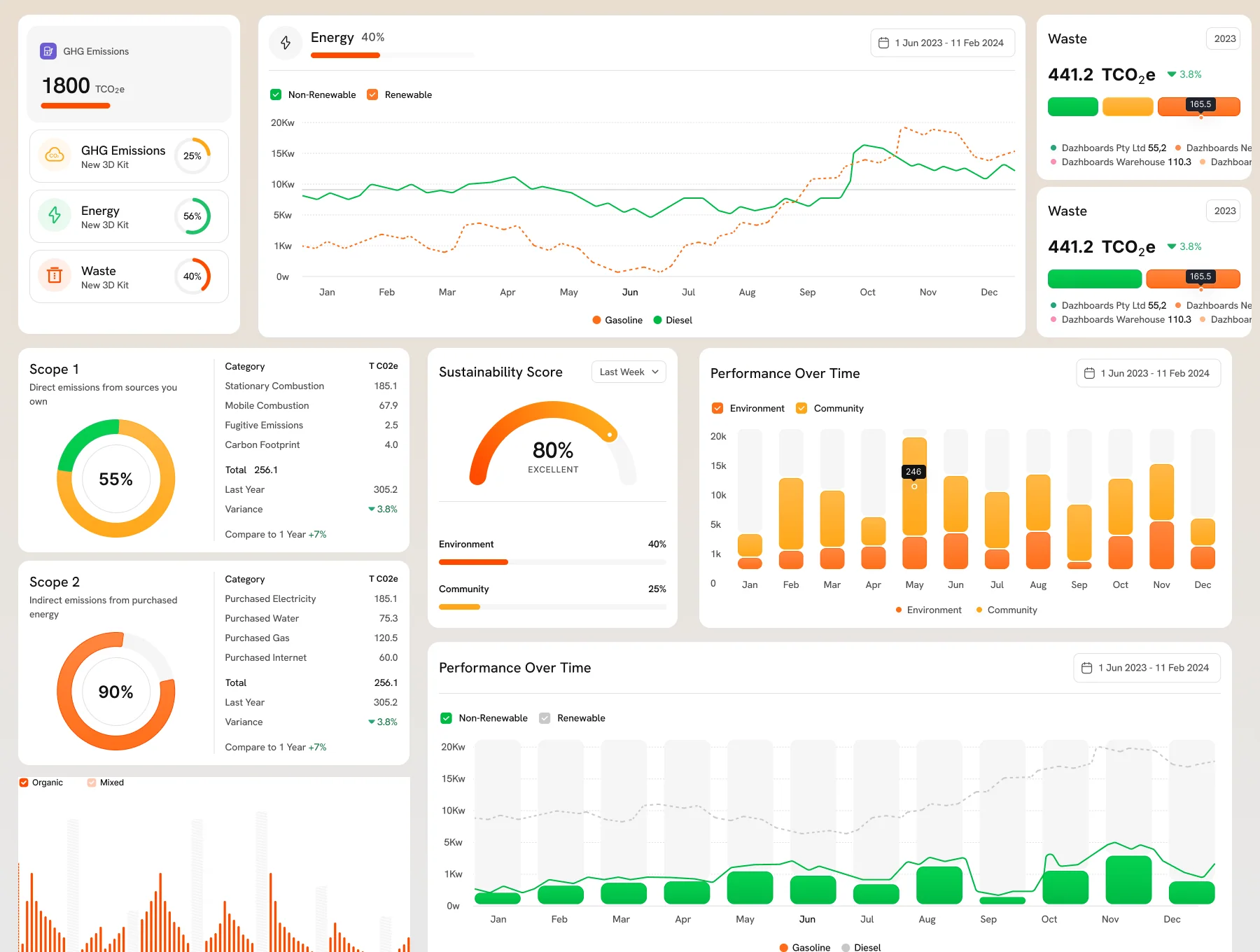Open the Last Week dropdown
Screen dimensions: 1260x952
(629, 372)
